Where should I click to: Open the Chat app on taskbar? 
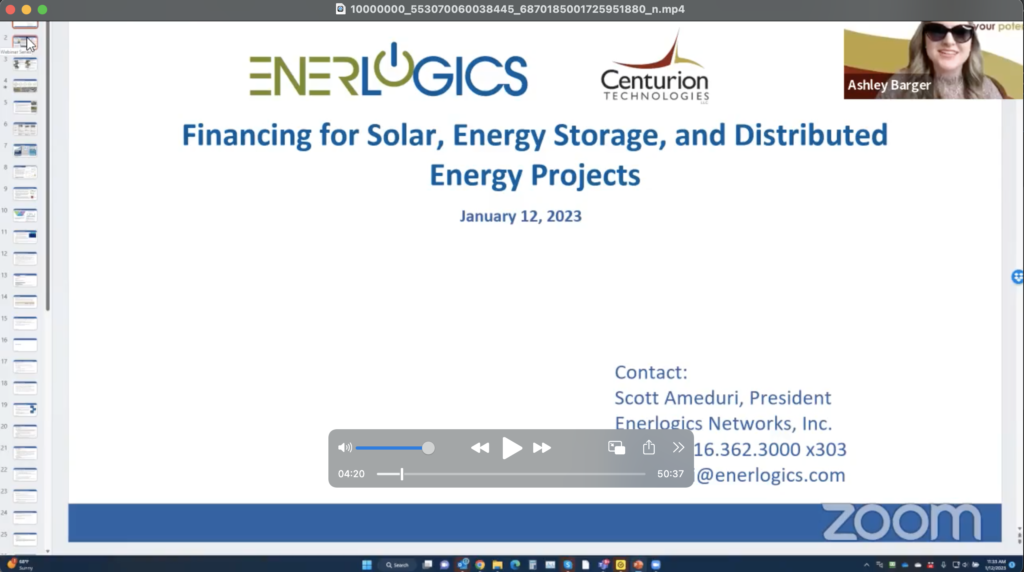click(445, 565)
